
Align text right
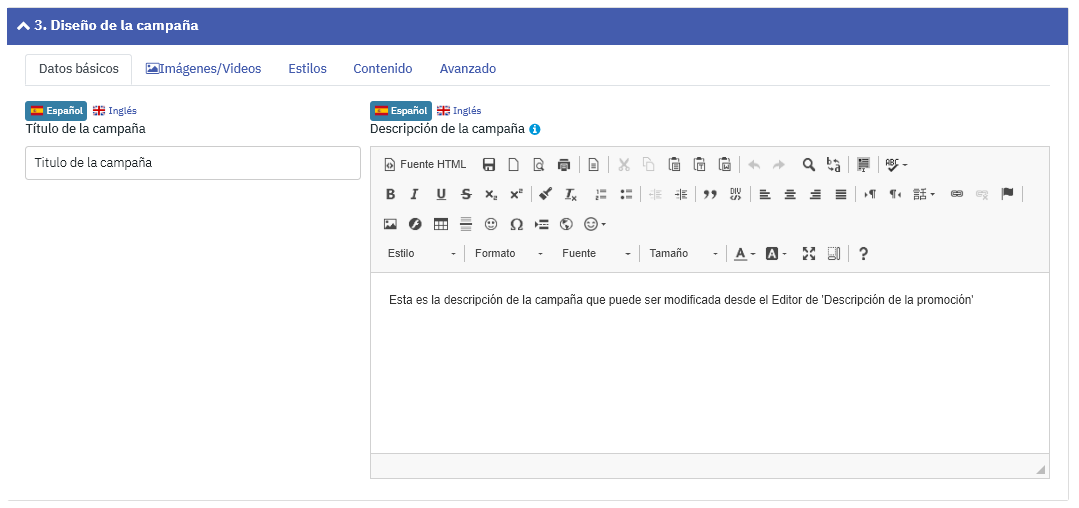[x=815, y=194]
